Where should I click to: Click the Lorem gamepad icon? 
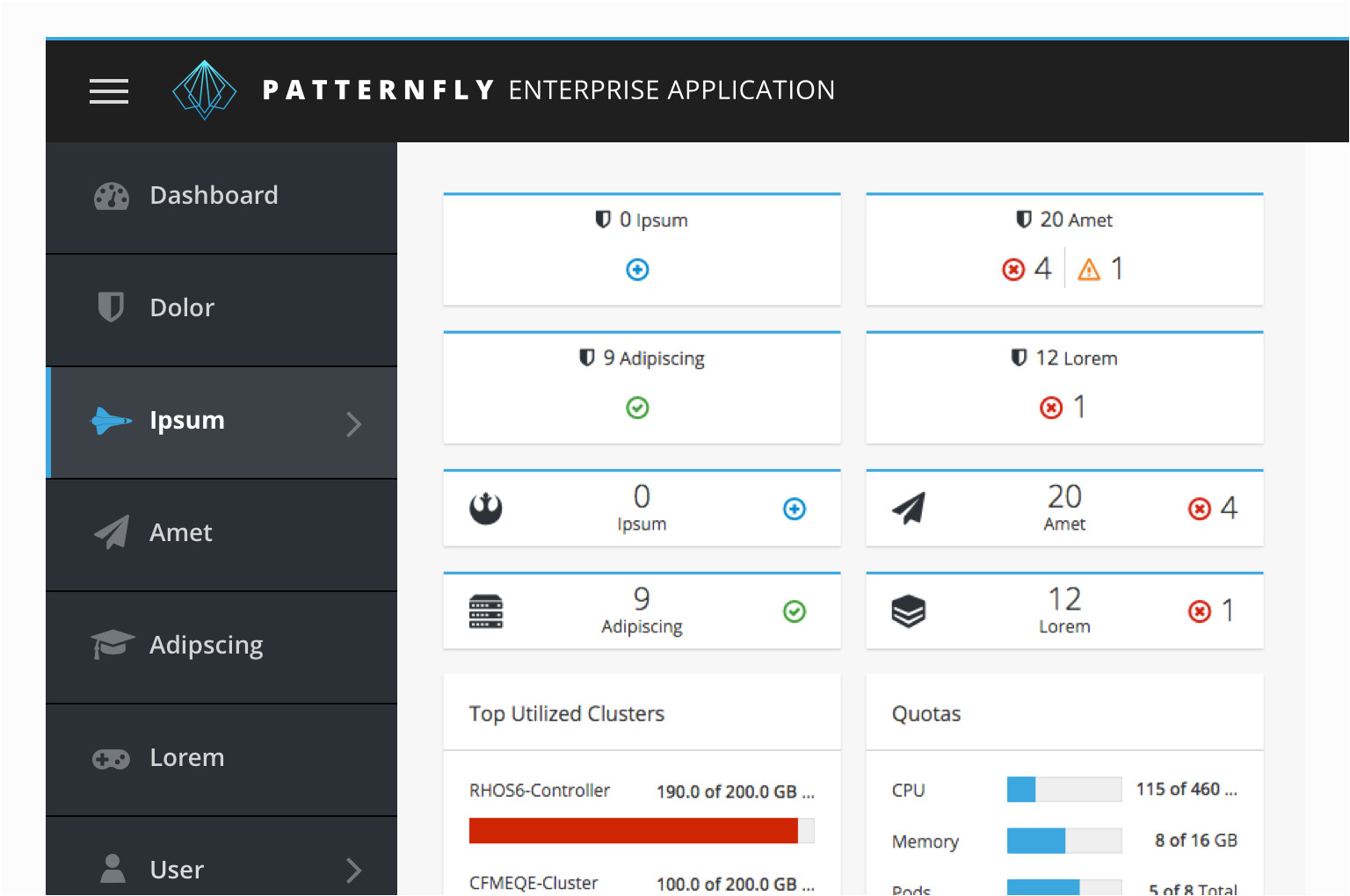112,758
